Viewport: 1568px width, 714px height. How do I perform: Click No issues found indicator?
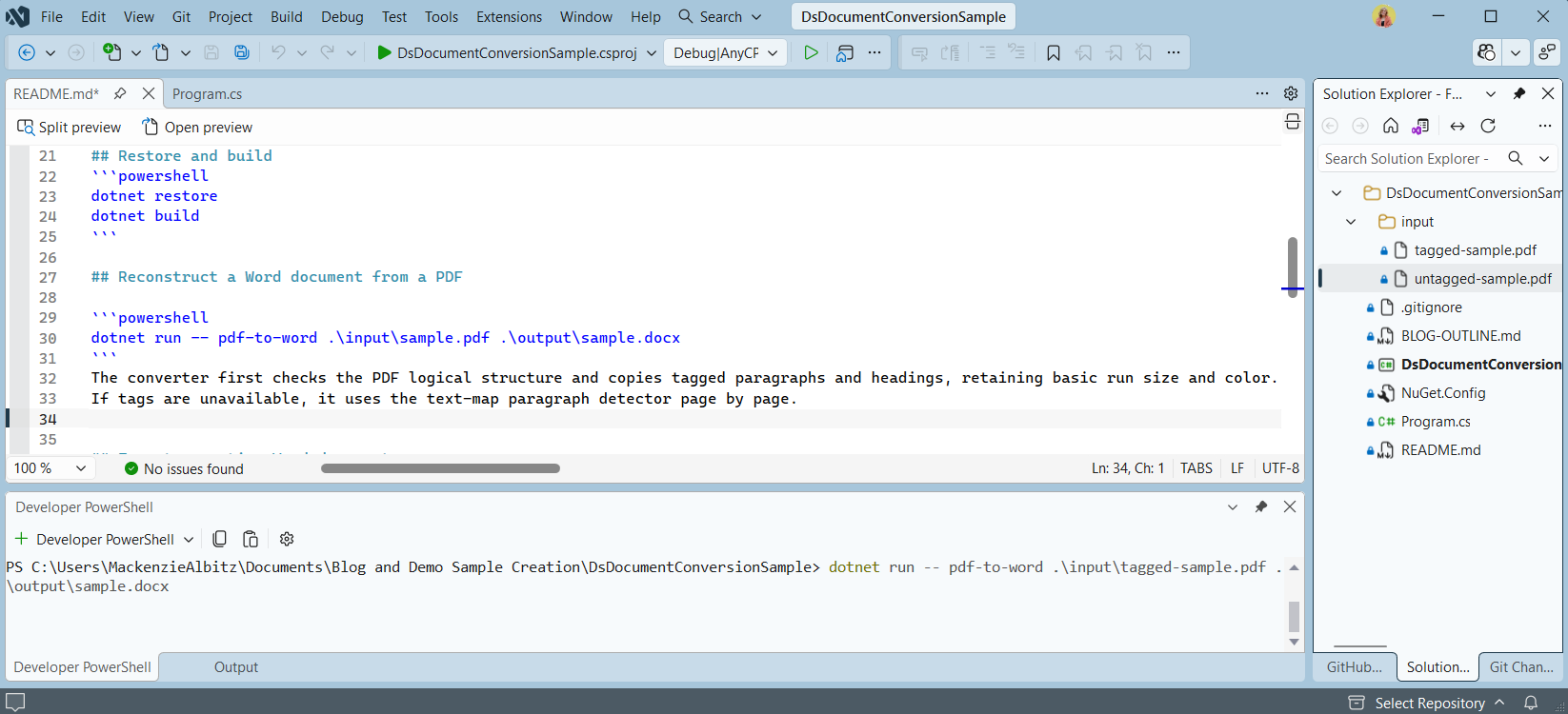tap(184, 468)
